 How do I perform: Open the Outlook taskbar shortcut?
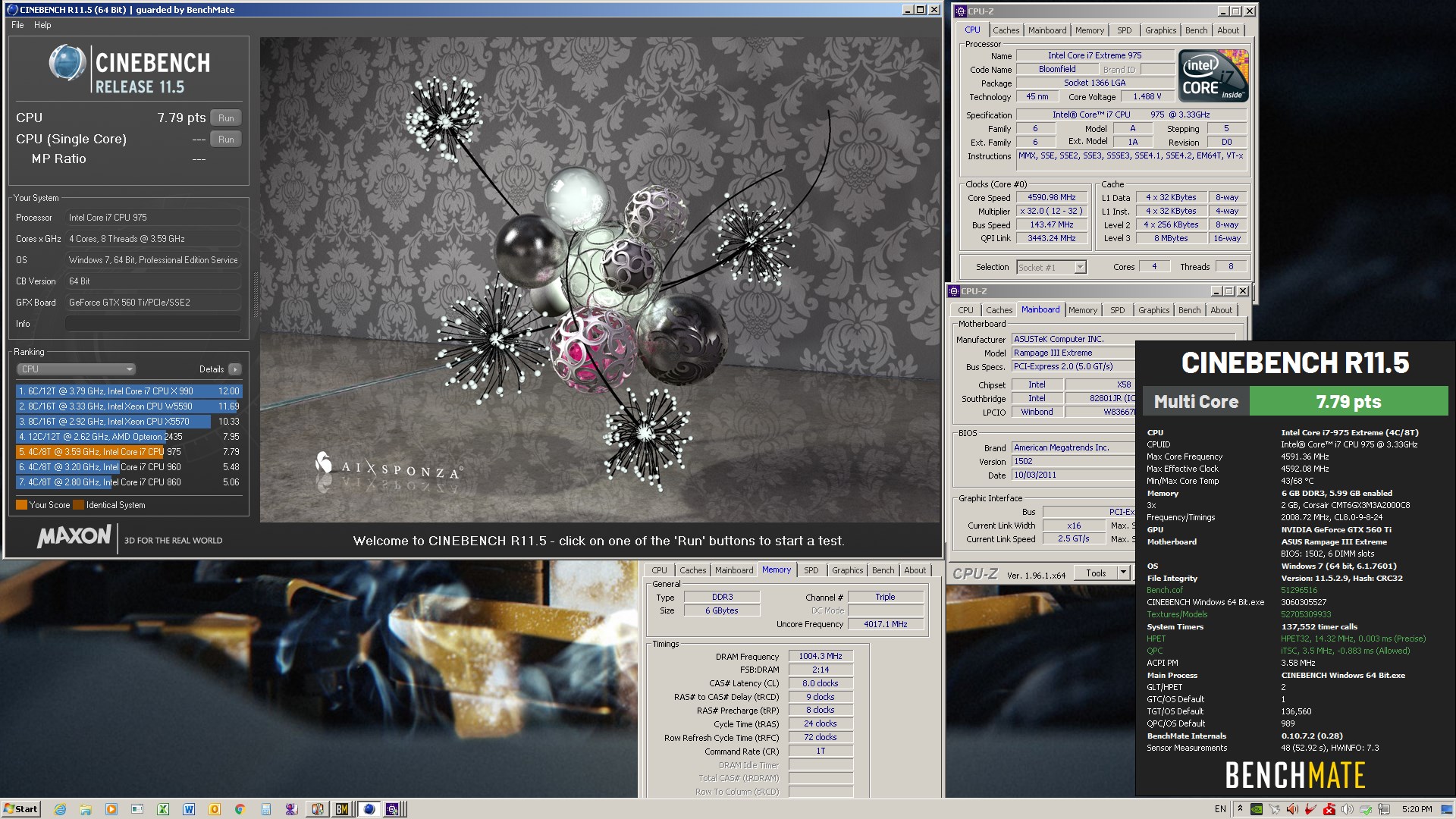[x=215, y=809]
